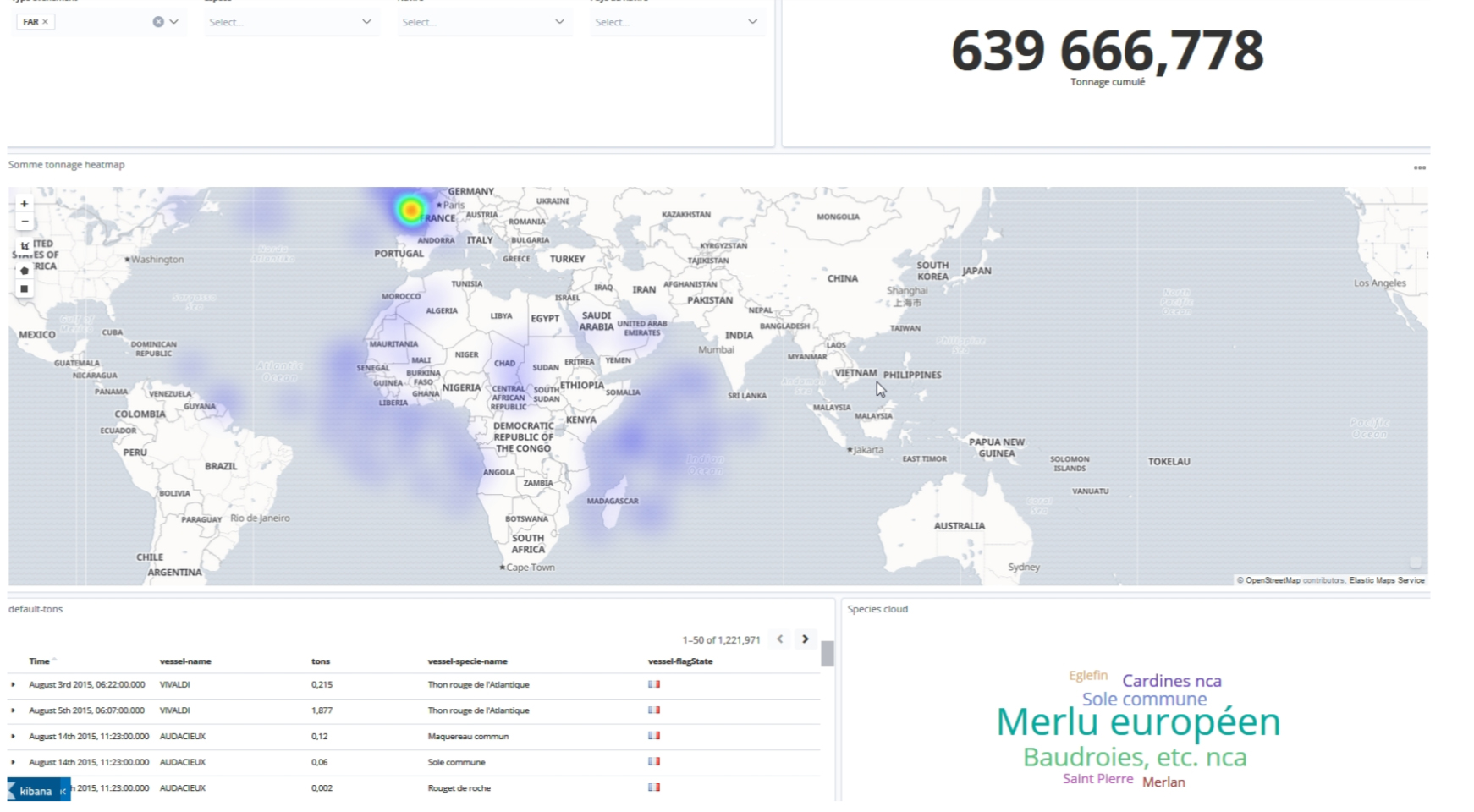Screen dimensions: 1474x812
Task: Click Thon rouge de l'Atlantique in first row
Action: 478,685
